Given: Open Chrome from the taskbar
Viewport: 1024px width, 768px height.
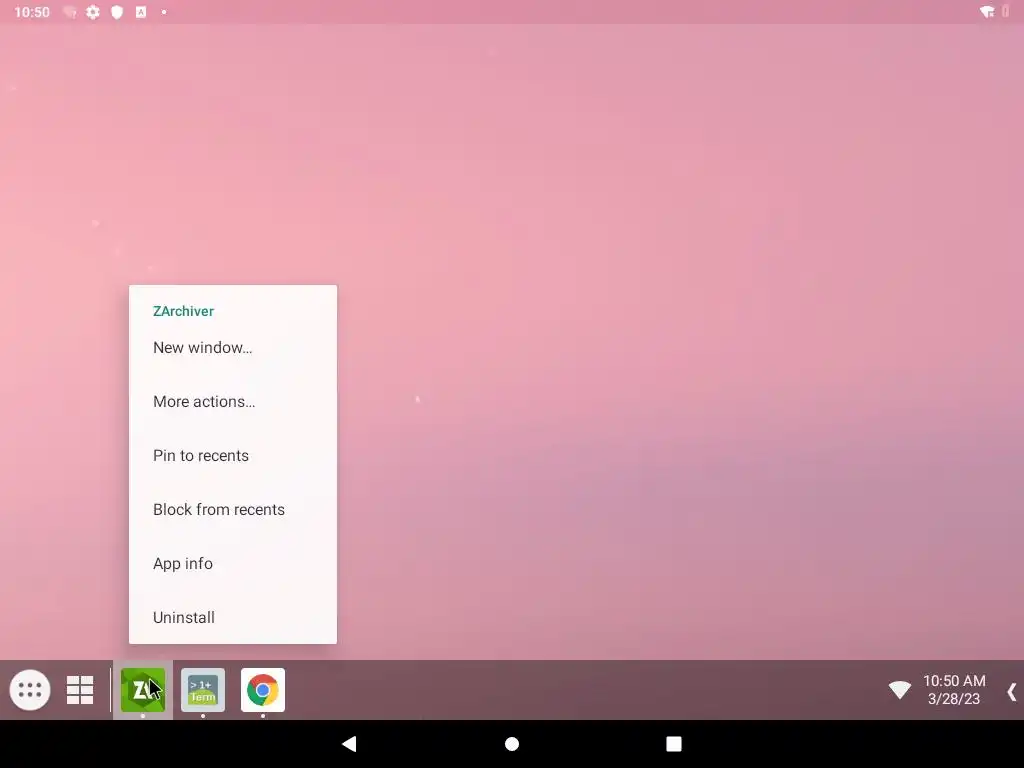Looking at the screenshot, I should tap(263, 690).
